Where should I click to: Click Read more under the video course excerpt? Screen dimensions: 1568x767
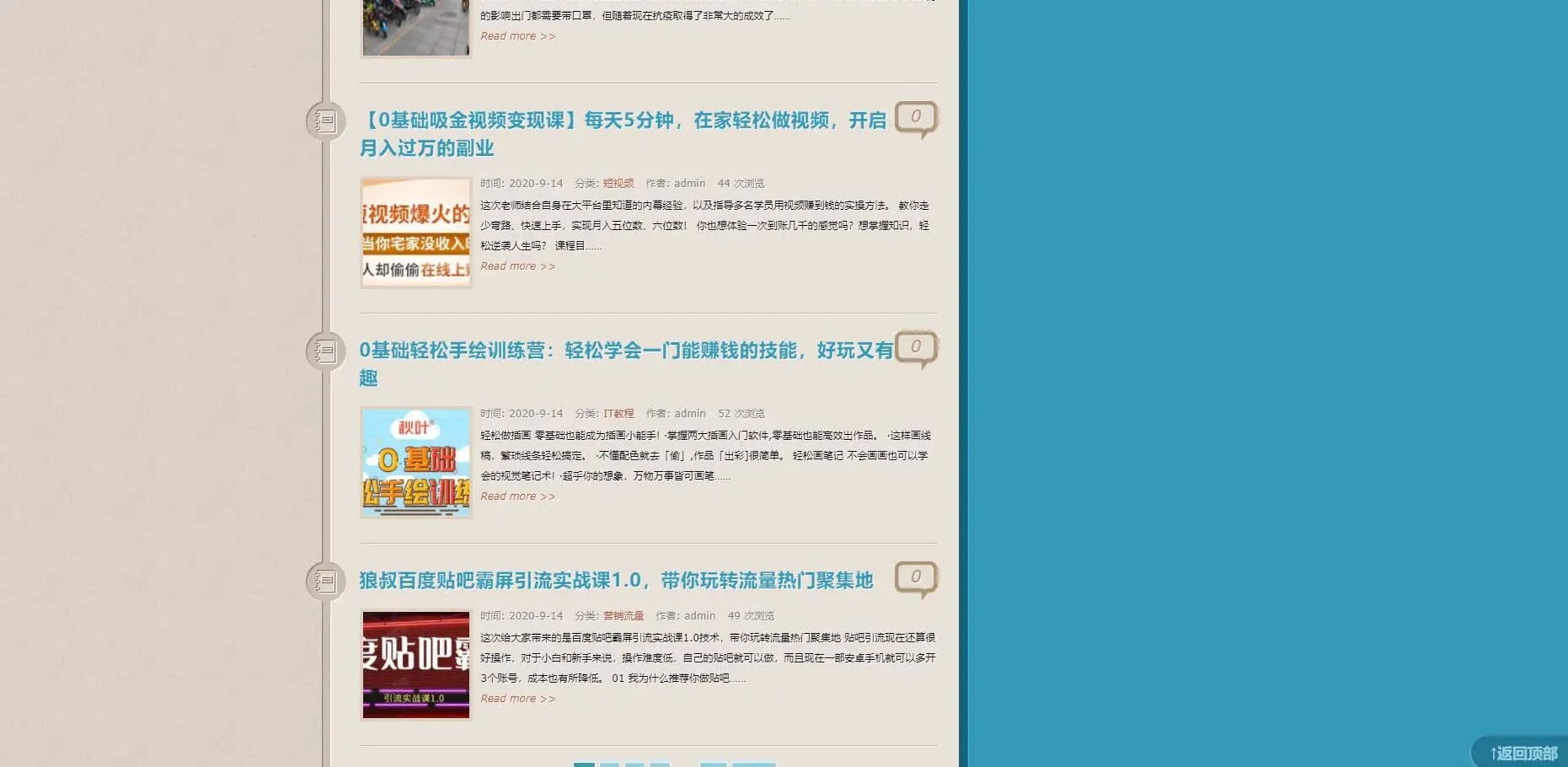pyautogui.click(x=517, y=266)
